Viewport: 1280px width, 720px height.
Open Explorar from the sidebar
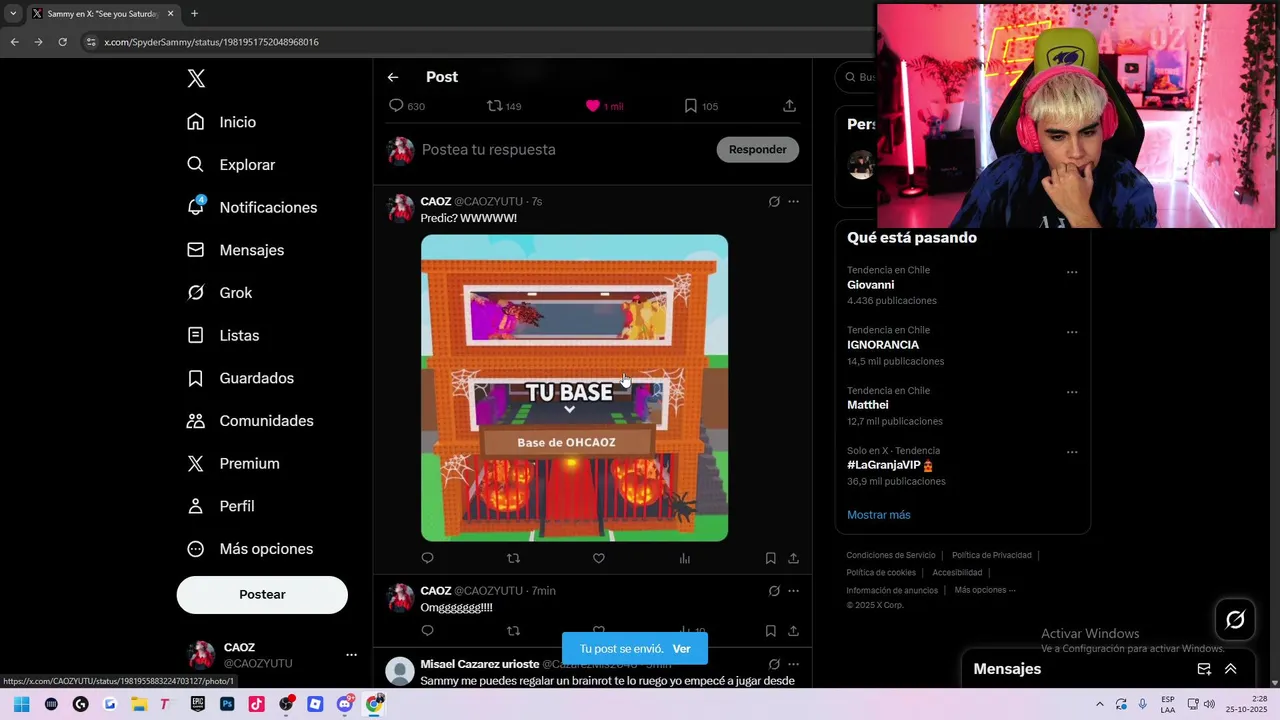tap(230, 165)
